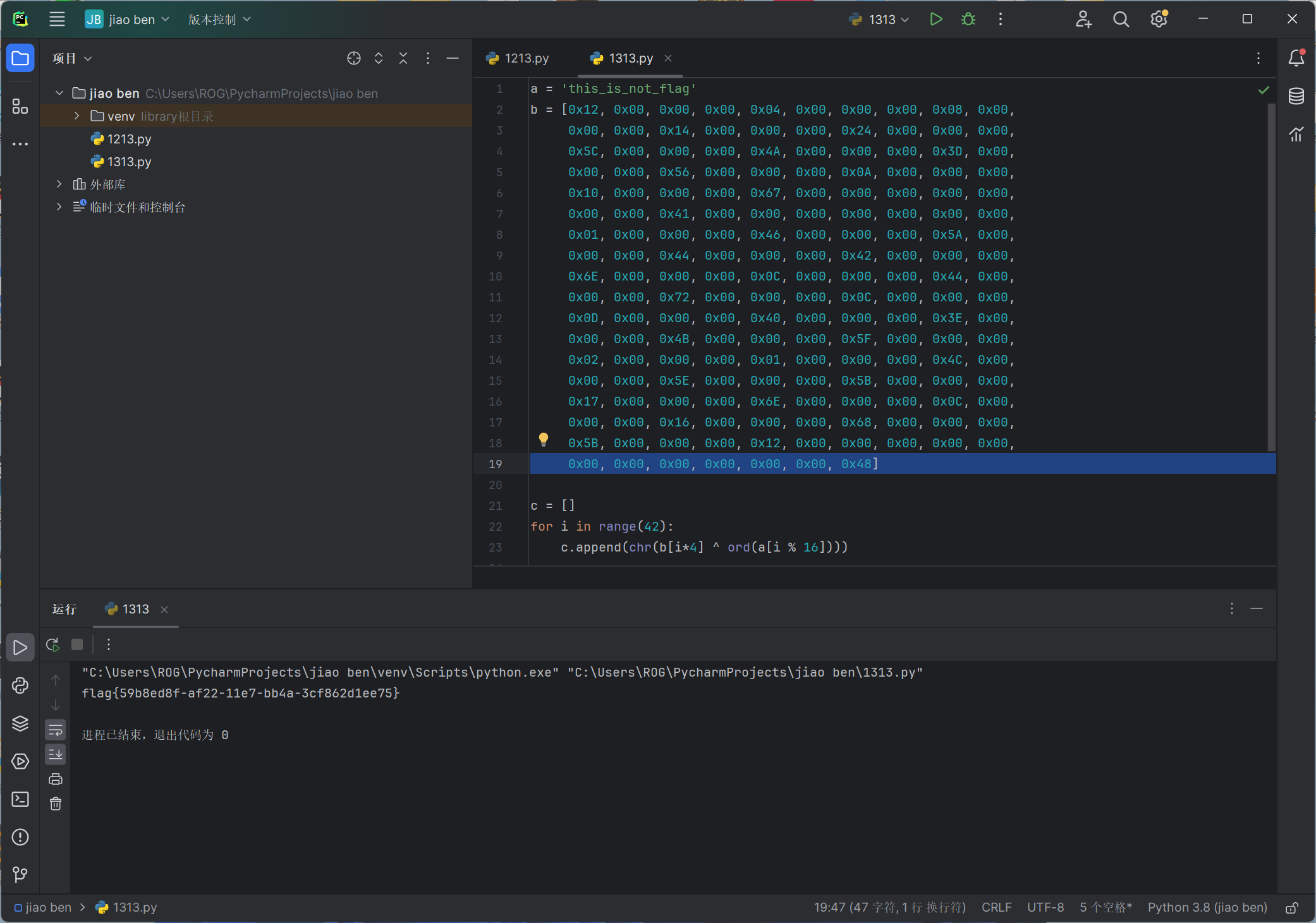Clear all run console output trash icon

pyautogui.click(x=56, y=804)
